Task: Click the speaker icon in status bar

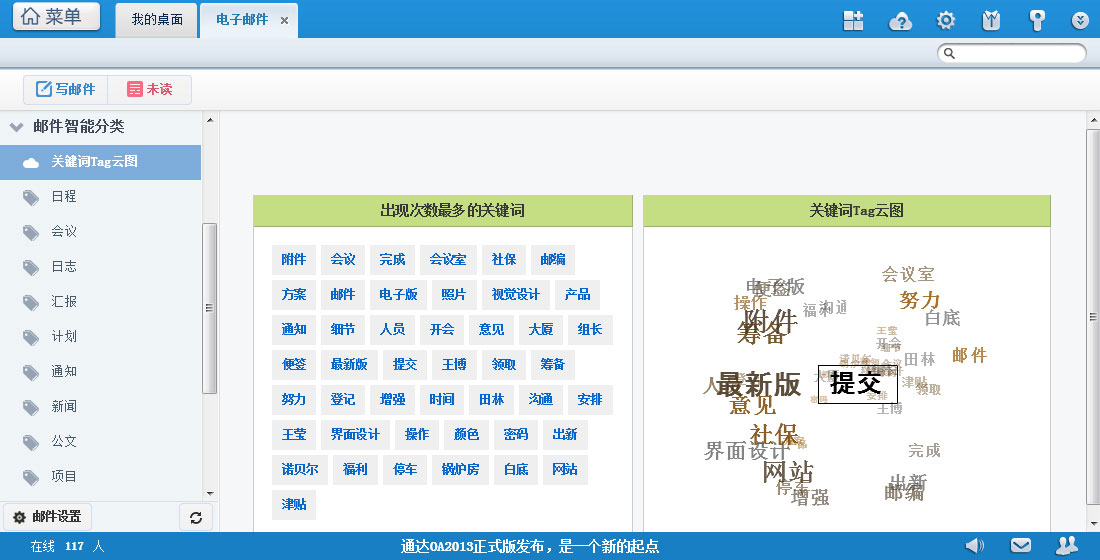Action: click(974, 545)
